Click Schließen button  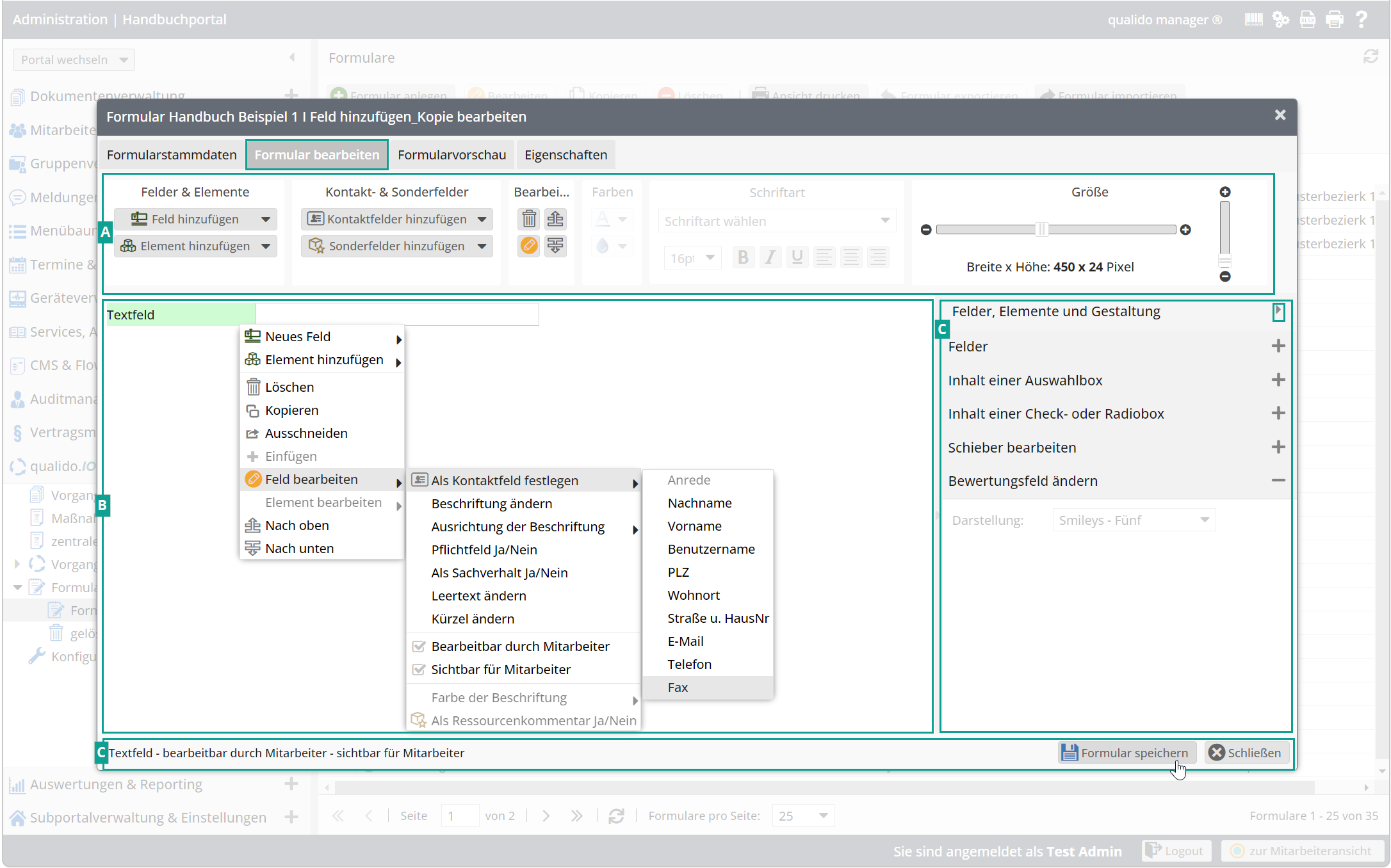(x=1246, y=753)
